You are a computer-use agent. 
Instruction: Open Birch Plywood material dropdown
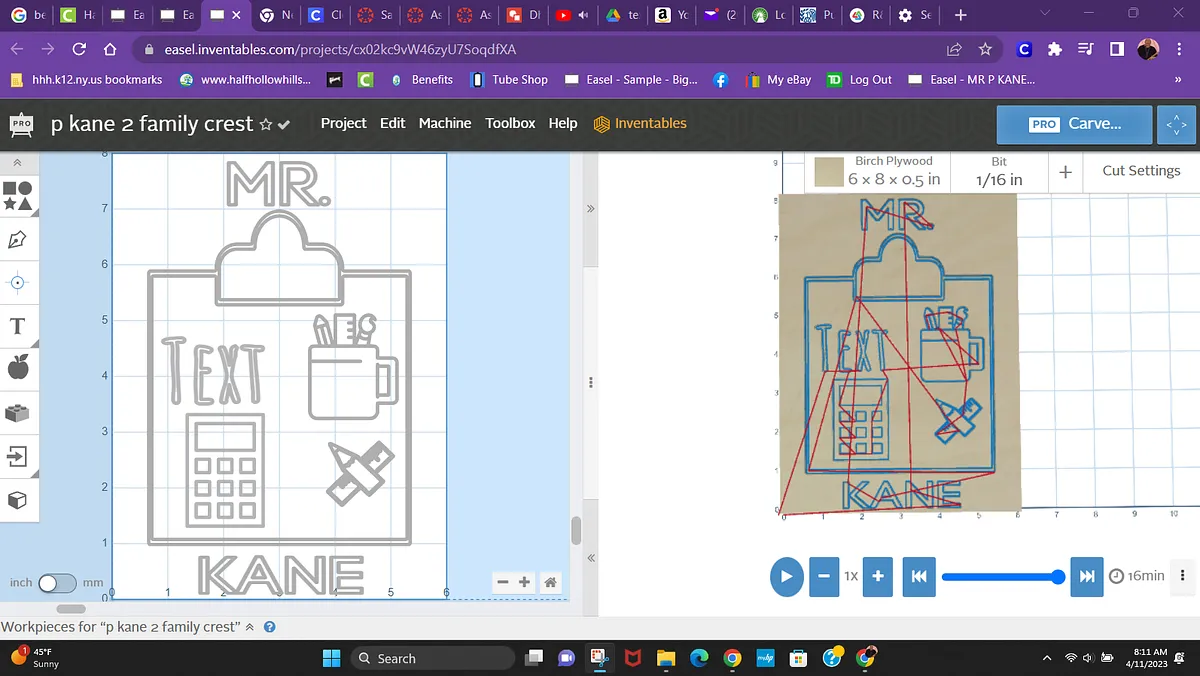[878, 171]
